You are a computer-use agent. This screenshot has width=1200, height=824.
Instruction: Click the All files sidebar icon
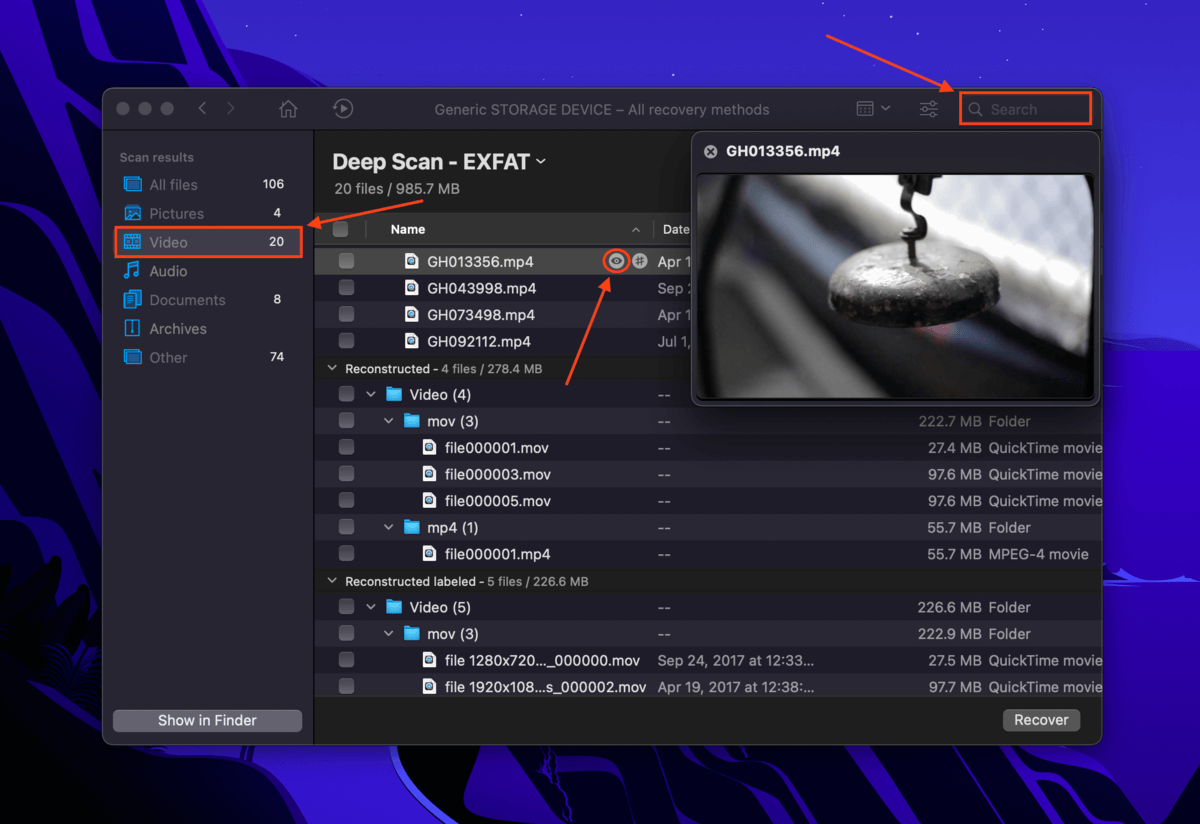(x=132, y=184)
